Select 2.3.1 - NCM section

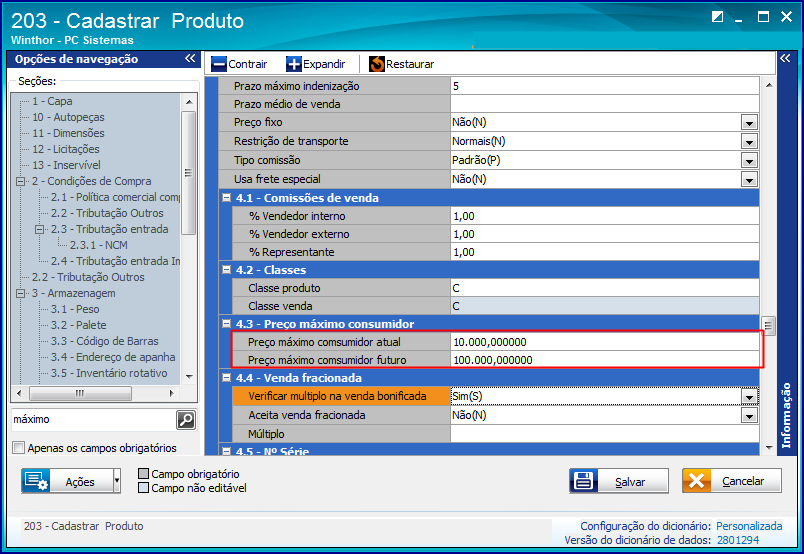(98, 245)
